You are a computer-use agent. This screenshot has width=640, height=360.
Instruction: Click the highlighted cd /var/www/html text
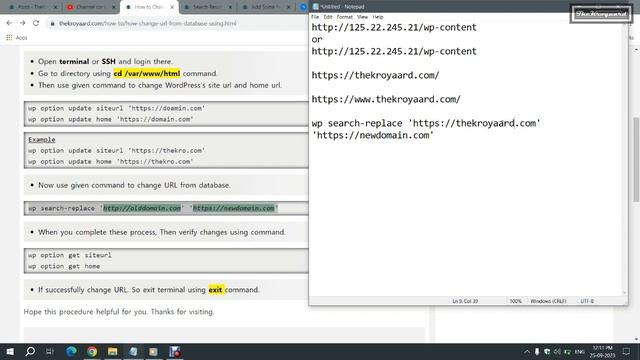click(147, 73)
